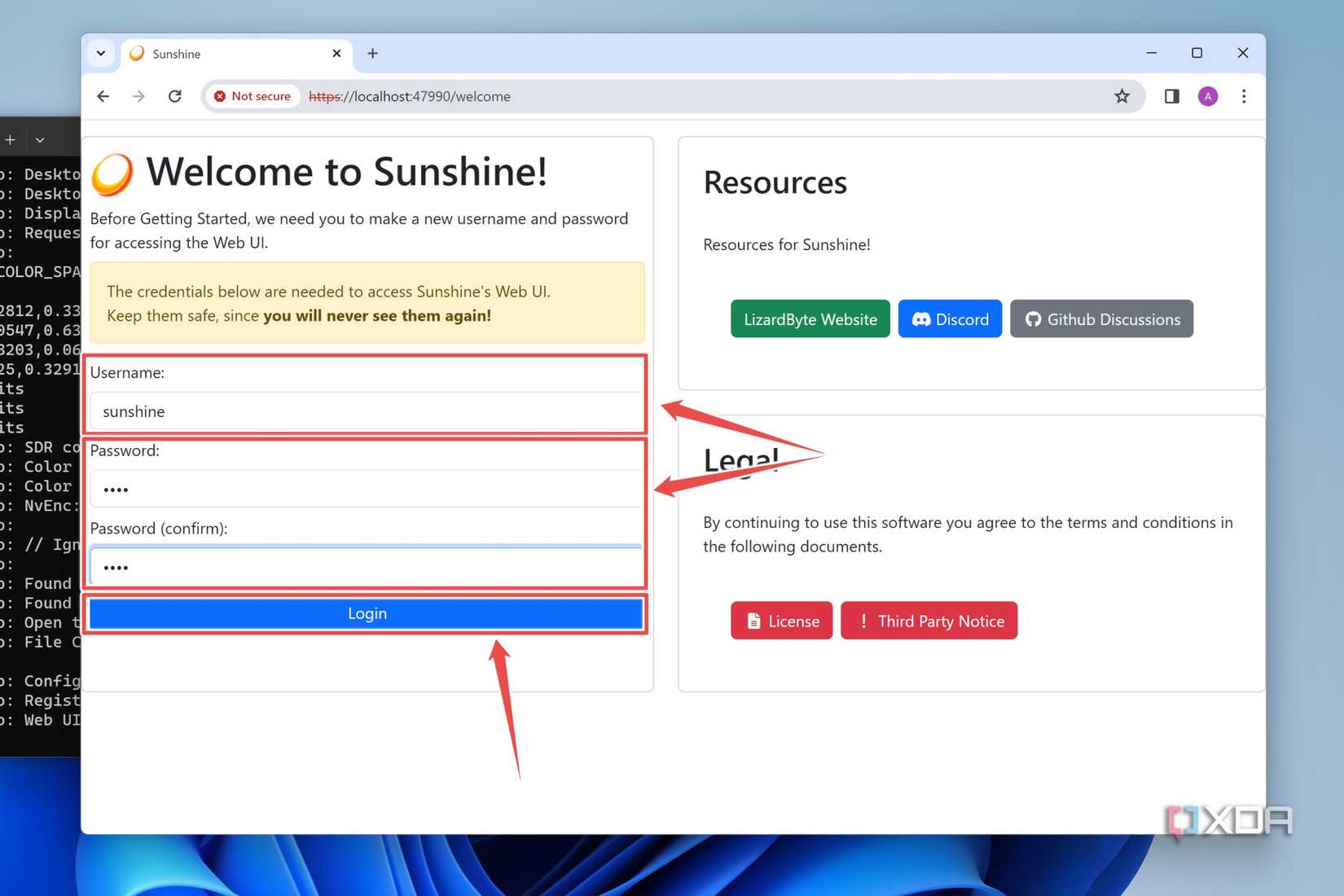Open Github Discussions
1344x896 pixels.
click(1101, 319)
